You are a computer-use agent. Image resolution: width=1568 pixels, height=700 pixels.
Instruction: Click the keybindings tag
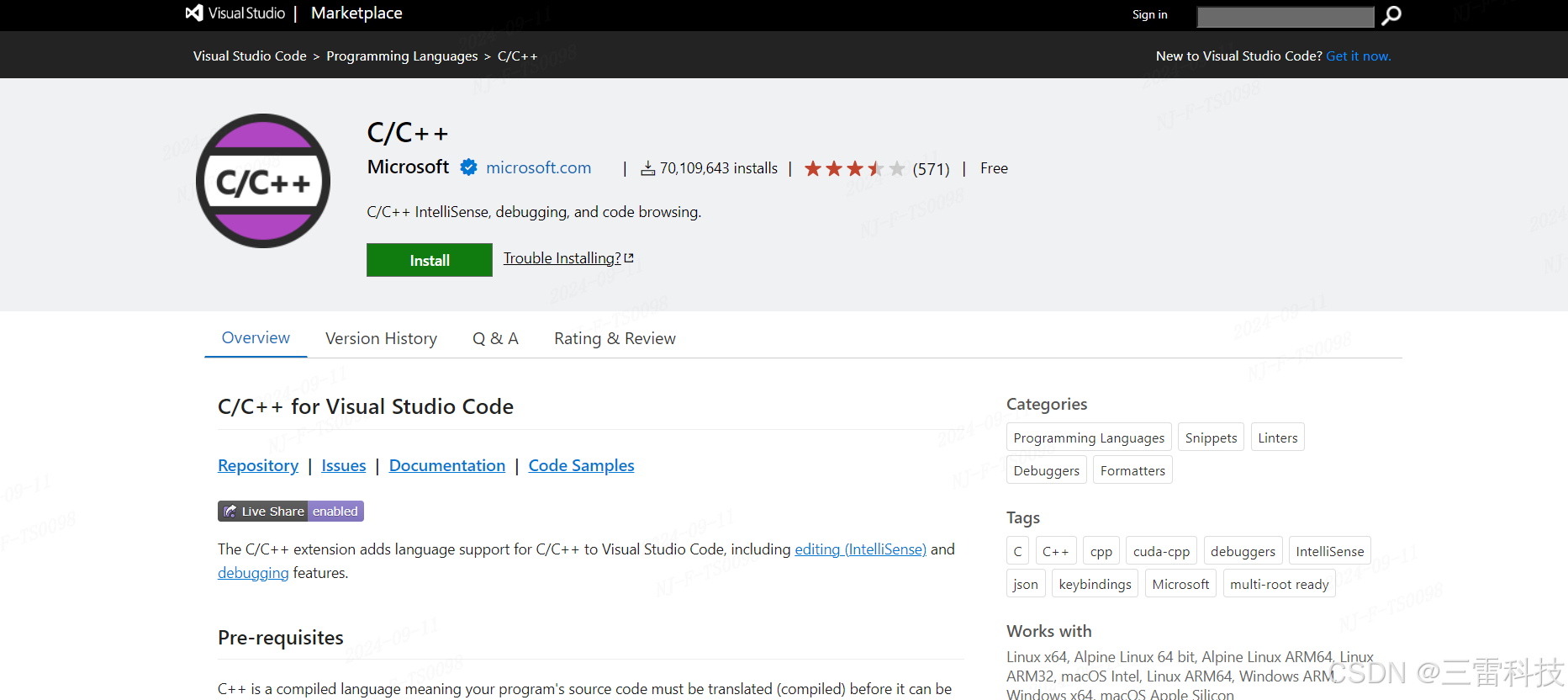pos(1095,584)
